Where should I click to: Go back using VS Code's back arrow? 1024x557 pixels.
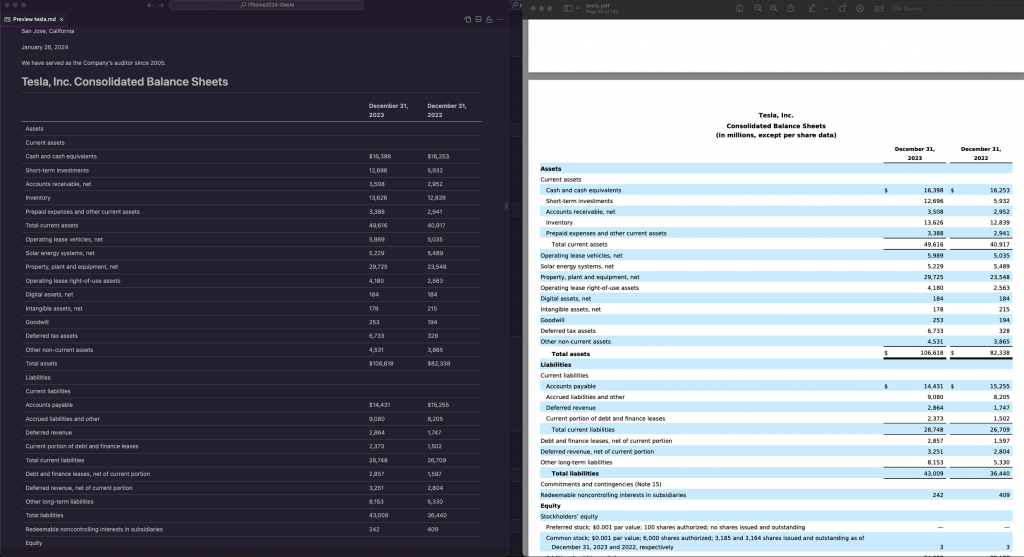[x=150, y=5]
